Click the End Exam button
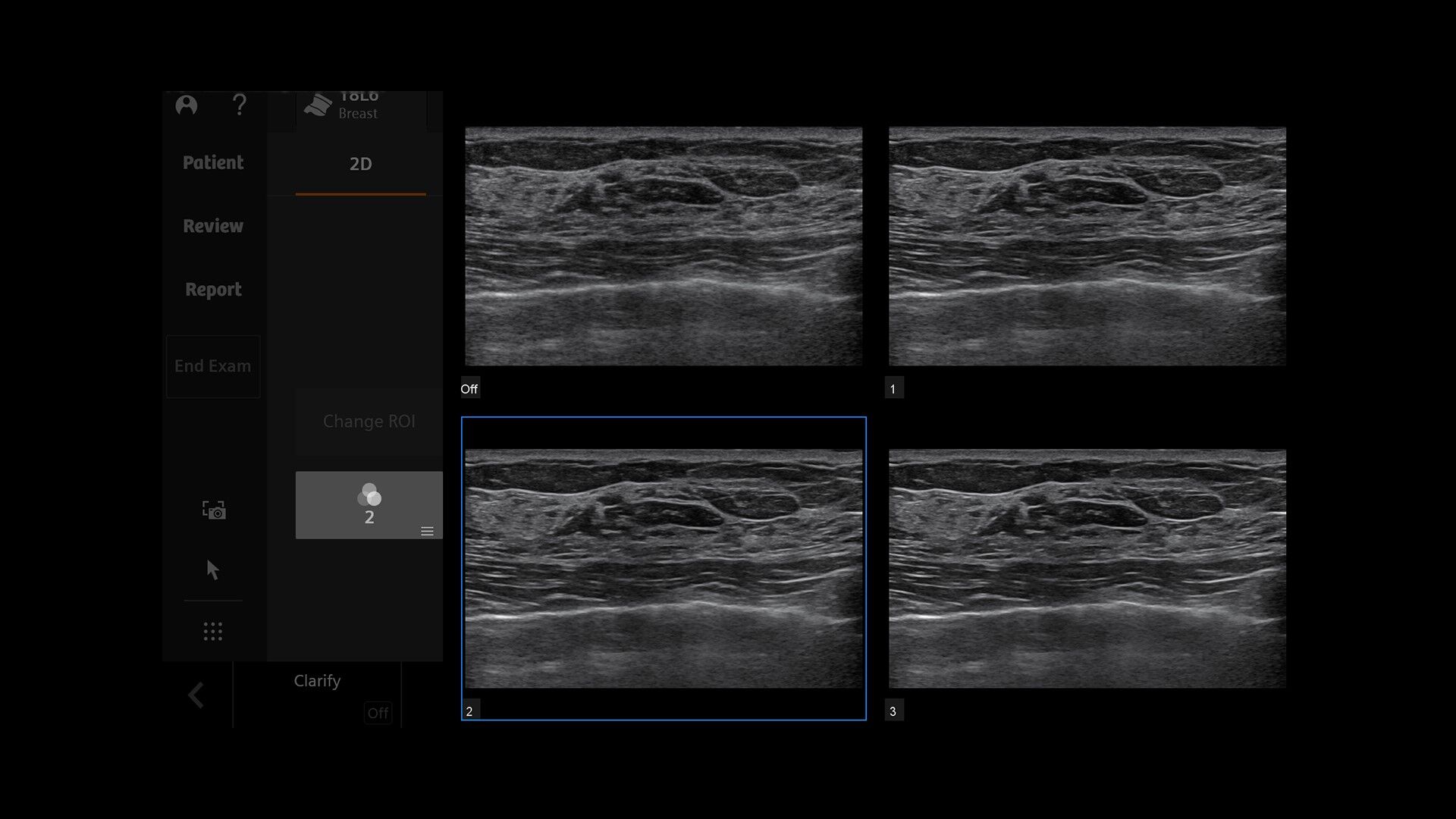The width and height of the screenshot is (1456, 819). pyautogui.click(x=213, y=366)
